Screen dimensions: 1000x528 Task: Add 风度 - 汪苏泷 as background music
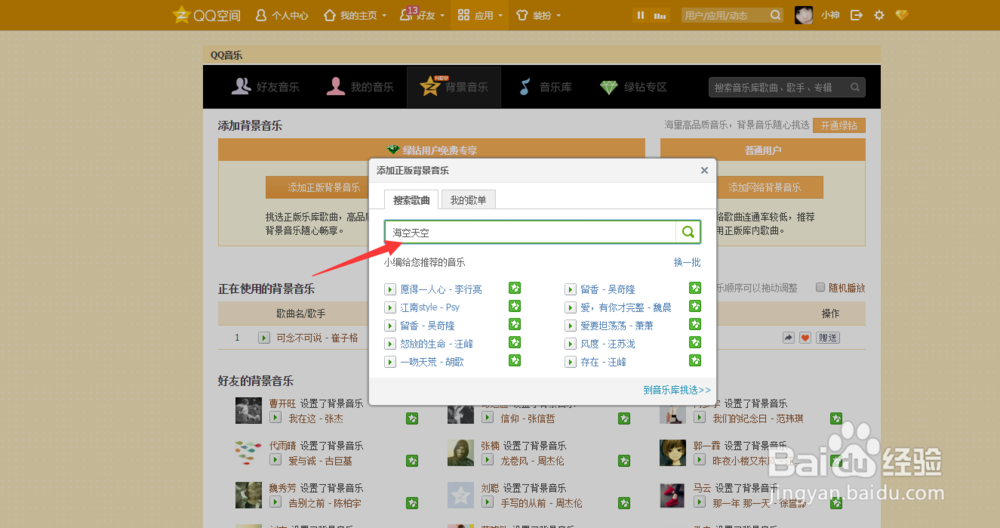coord(695,342)
